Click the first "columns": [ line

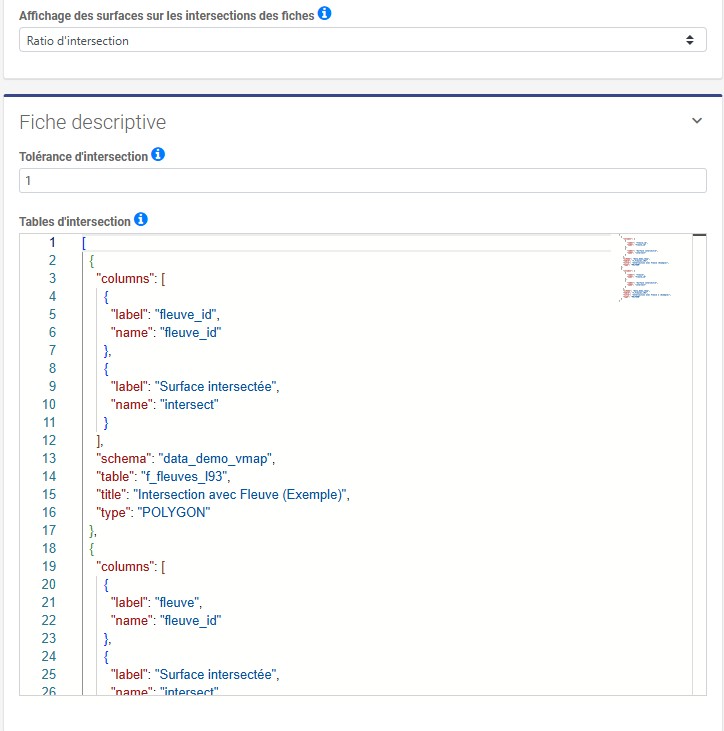[x=131, y=278]
